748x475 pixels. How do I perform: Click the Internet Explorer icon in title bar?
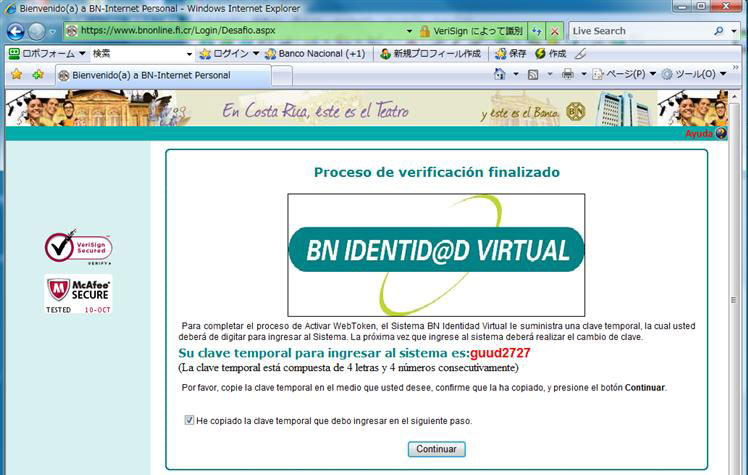point(9,9)
